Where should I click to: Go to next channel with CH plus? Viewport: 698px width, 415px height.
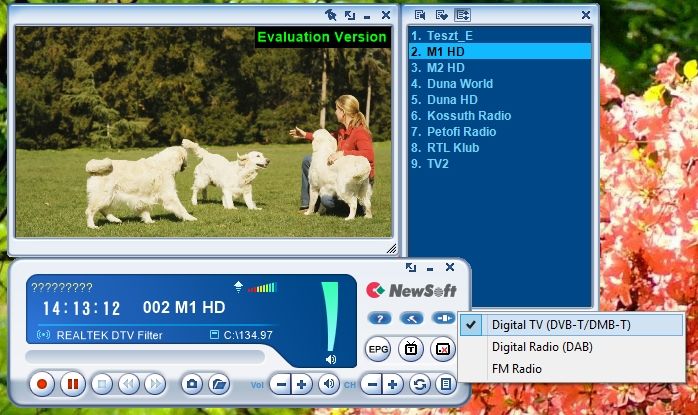point(393,384)
